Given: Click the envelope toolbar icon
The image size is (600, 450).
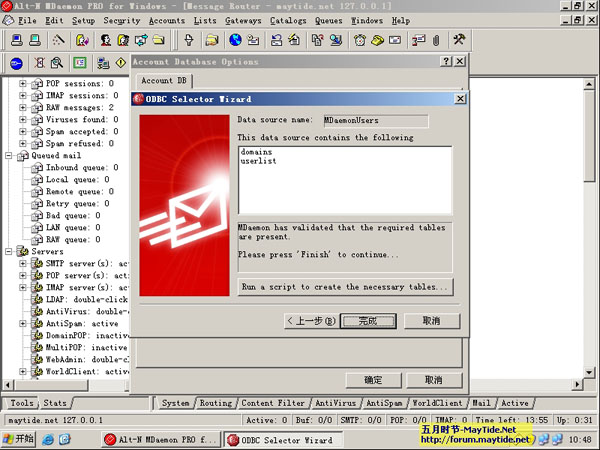Looking at the screenshot, I should pos(395,40).
